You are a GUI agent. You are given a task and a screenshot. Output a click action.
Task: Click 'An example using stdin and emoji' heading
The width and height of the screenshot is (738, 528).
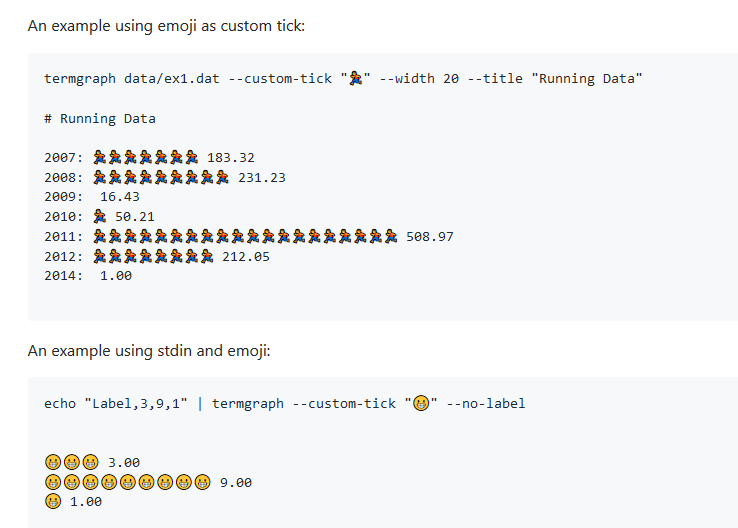coord(149,351)
